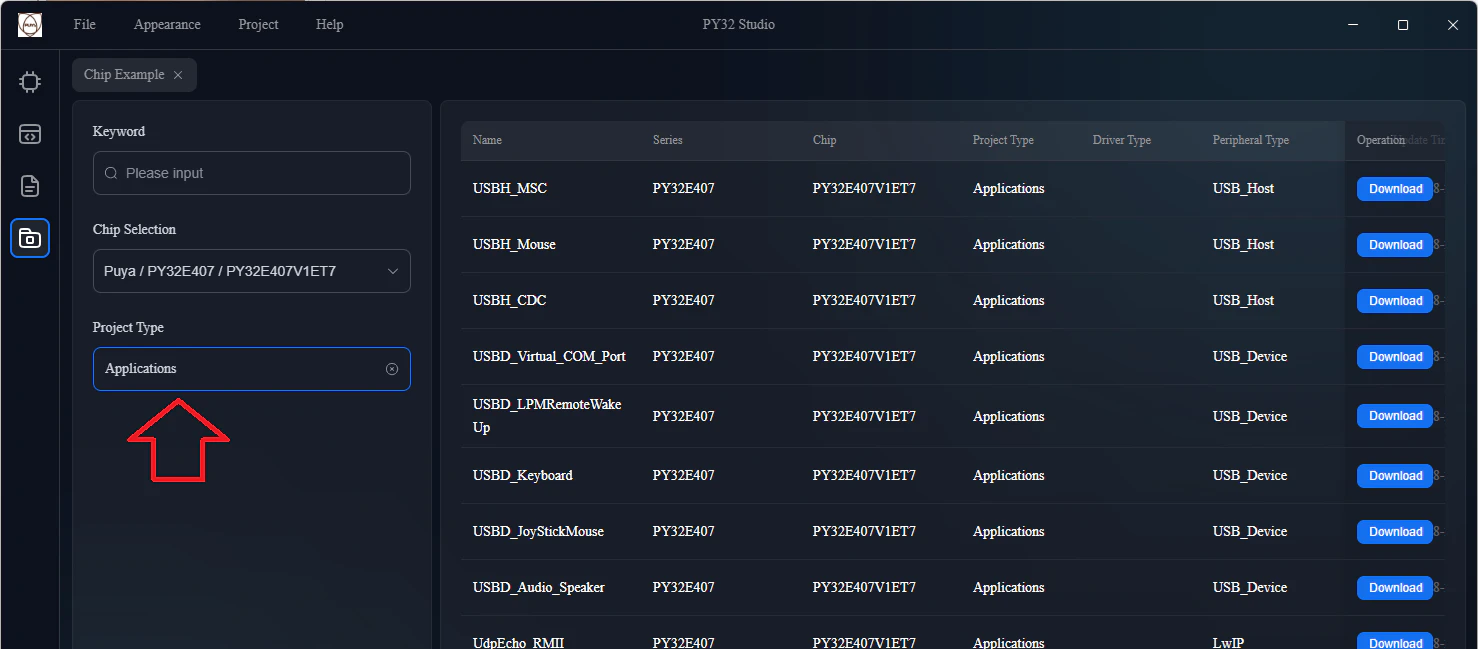The height and width of the screenshot is (649, 1478).
Task: Open the Project Type dropdown
Action: 252,369
